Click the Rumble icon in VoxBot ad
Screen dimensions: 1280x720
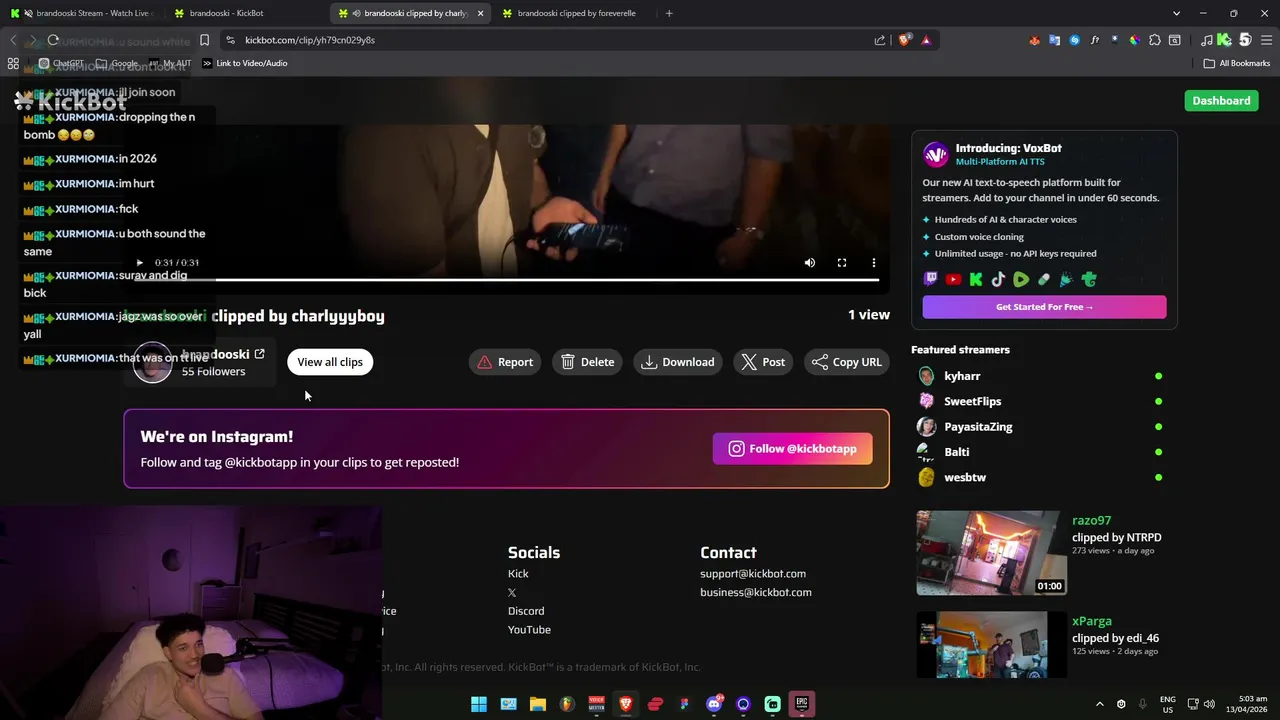click(x=1021, y=280)
